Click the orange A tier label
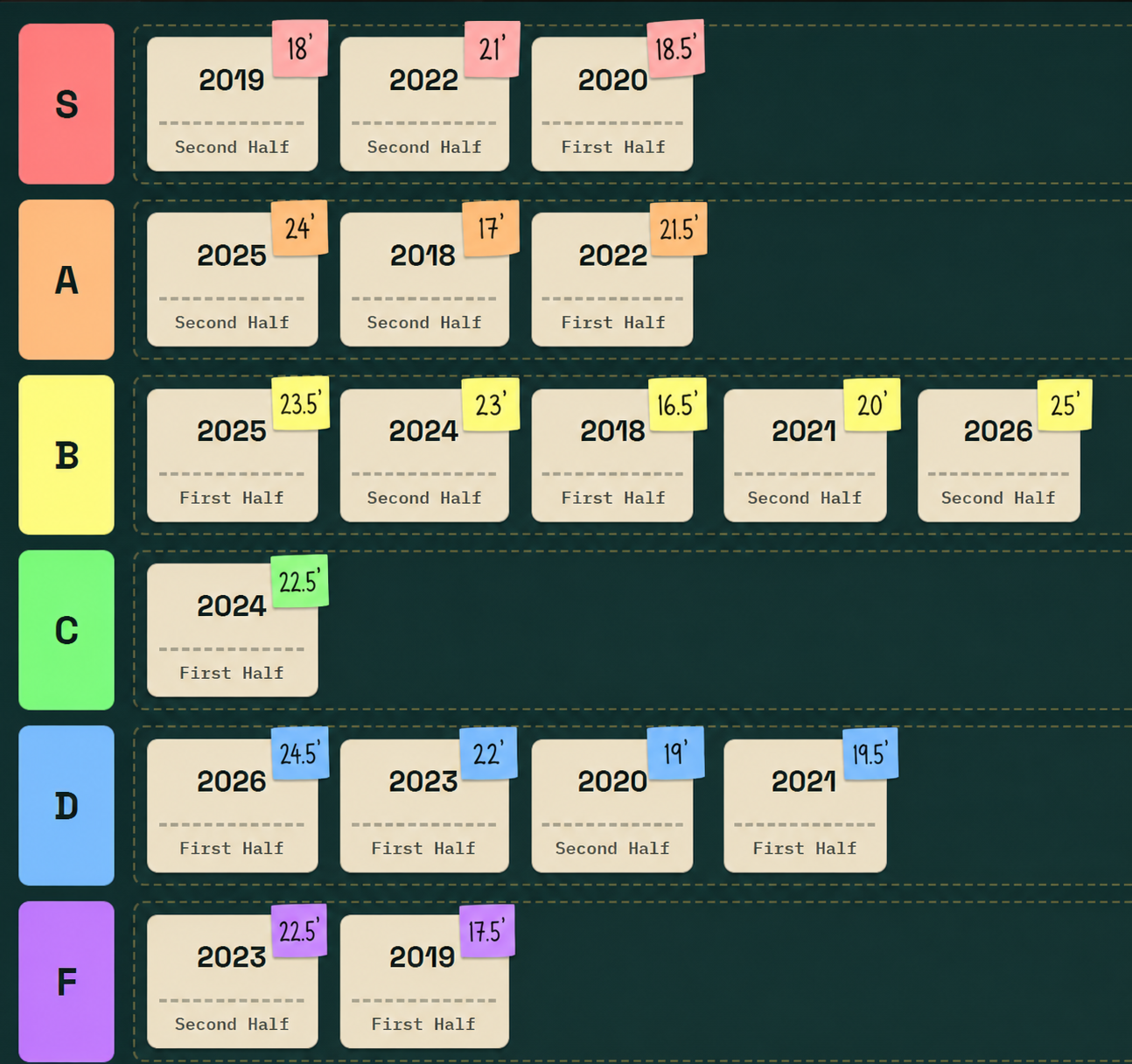The width and height of the screenshot is (1132, 1064). [66, 280]
